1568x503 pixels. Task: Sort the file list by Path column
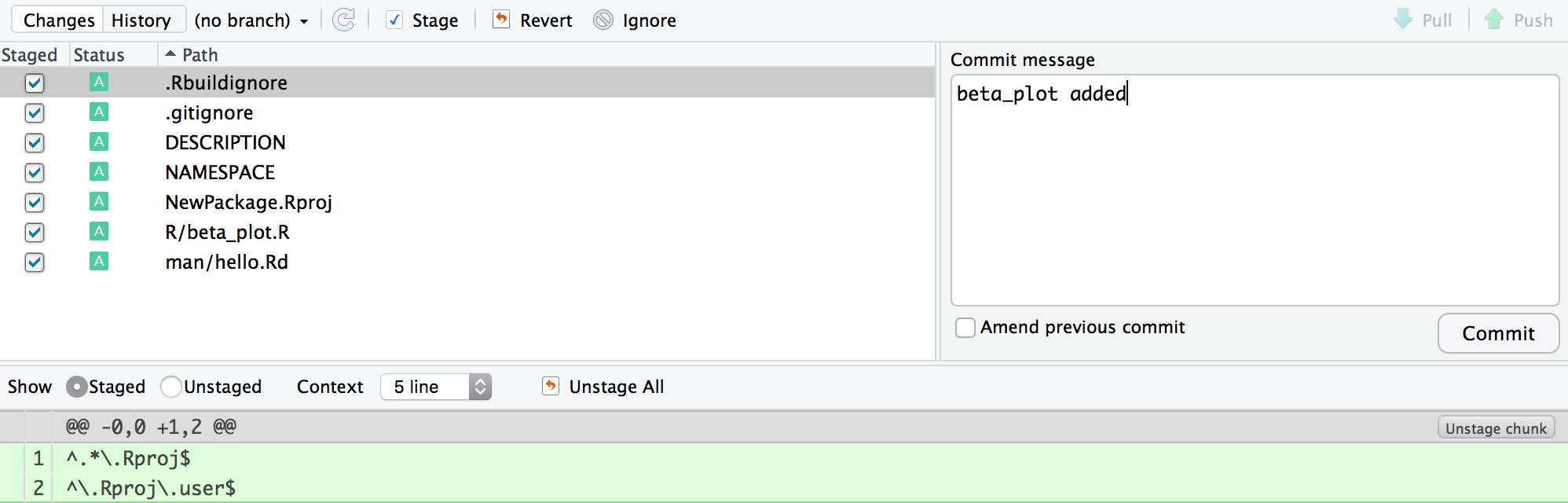point(200,55)
